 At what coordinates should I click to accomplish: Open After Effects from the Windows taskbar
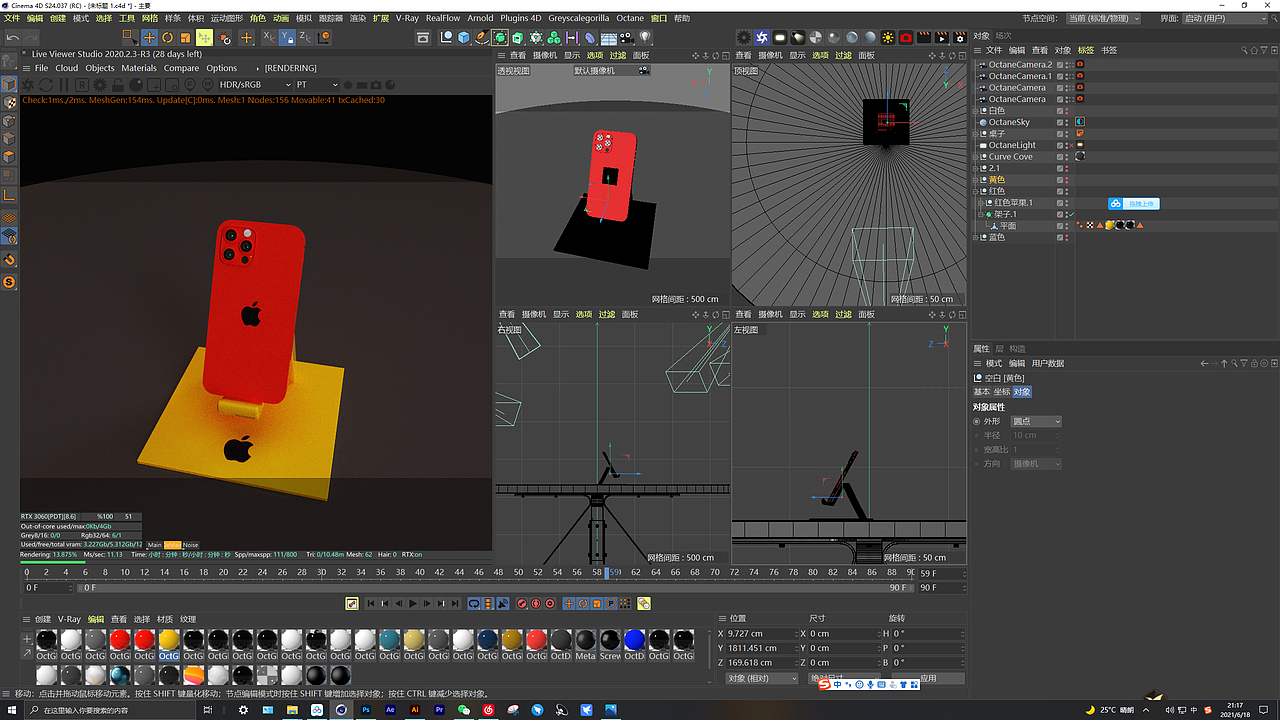click(x=390, y=710)
